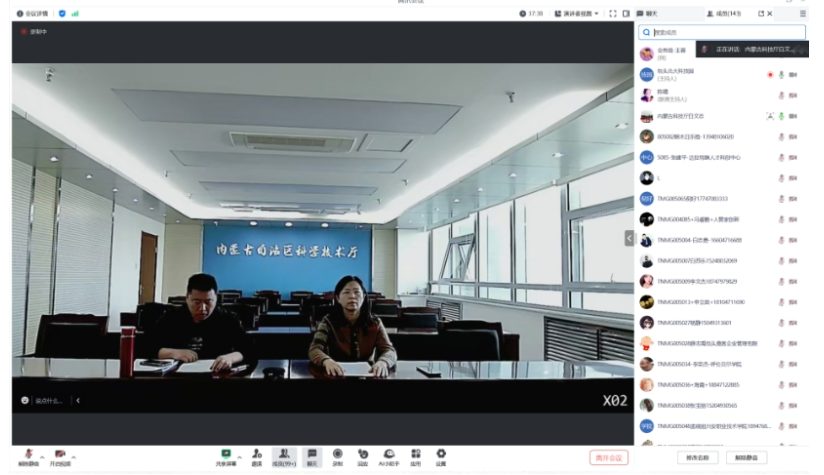Open video options arrow beside camera

(74, 457)
